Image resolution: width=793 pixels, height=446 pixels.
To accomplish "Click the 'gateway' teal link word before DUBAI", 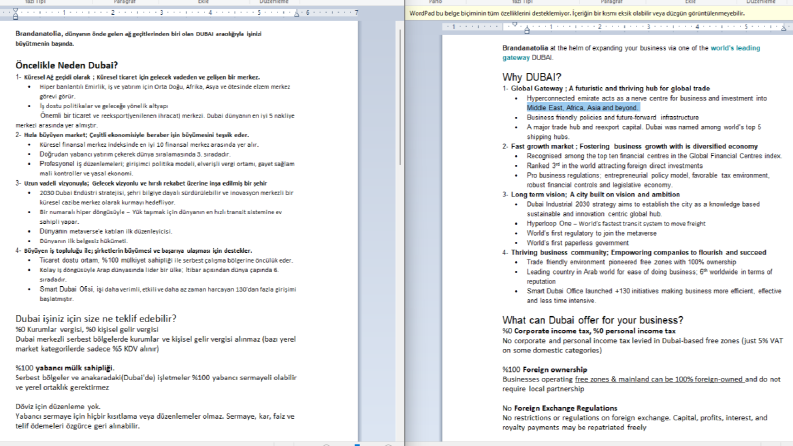I will click(x=516, y=58).
